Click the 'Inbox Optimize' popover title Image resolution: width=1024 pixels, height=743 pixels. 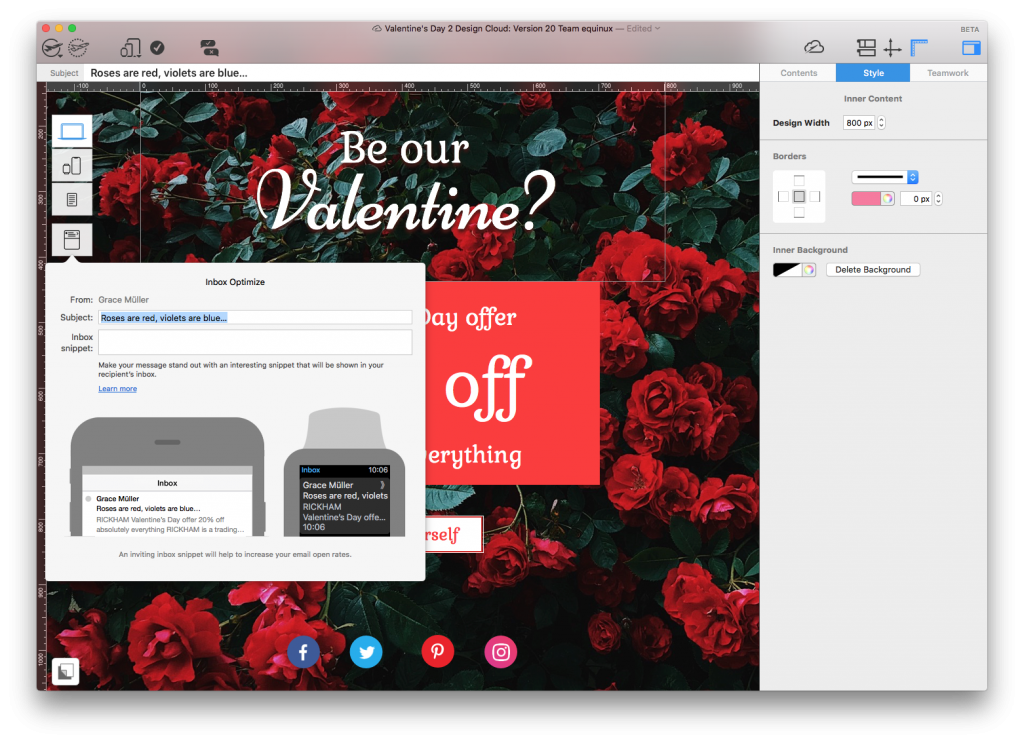pyautogui.click(x=235, y=282)
